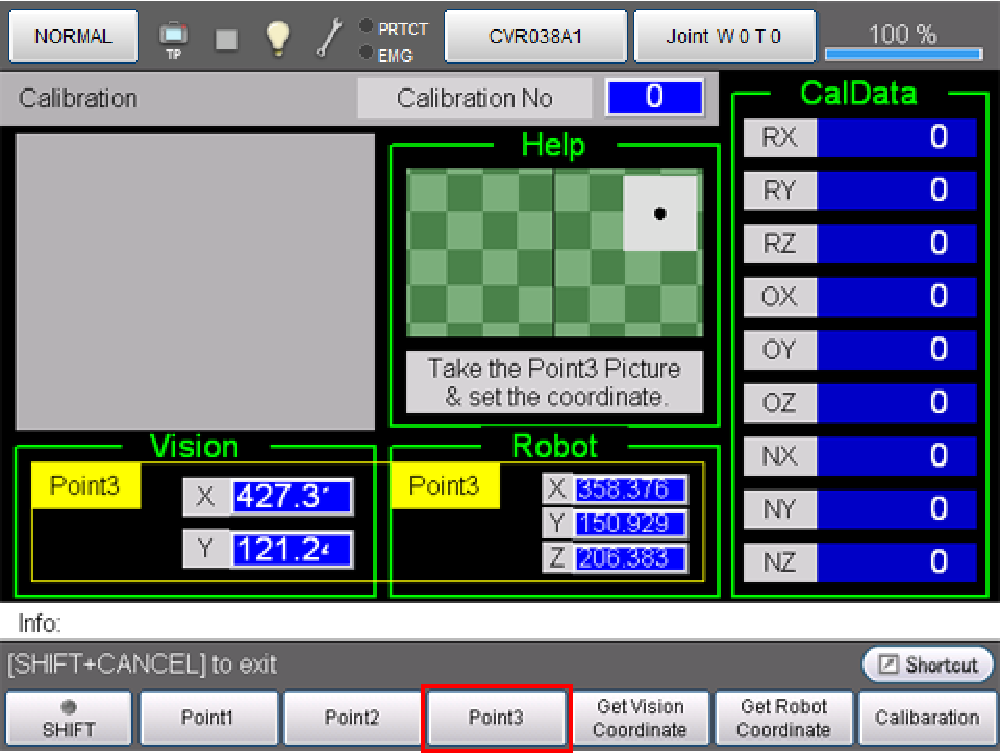Click the light bulb icon
Image resolution: width=1001 pixels, height=754 pixels.
277,37
